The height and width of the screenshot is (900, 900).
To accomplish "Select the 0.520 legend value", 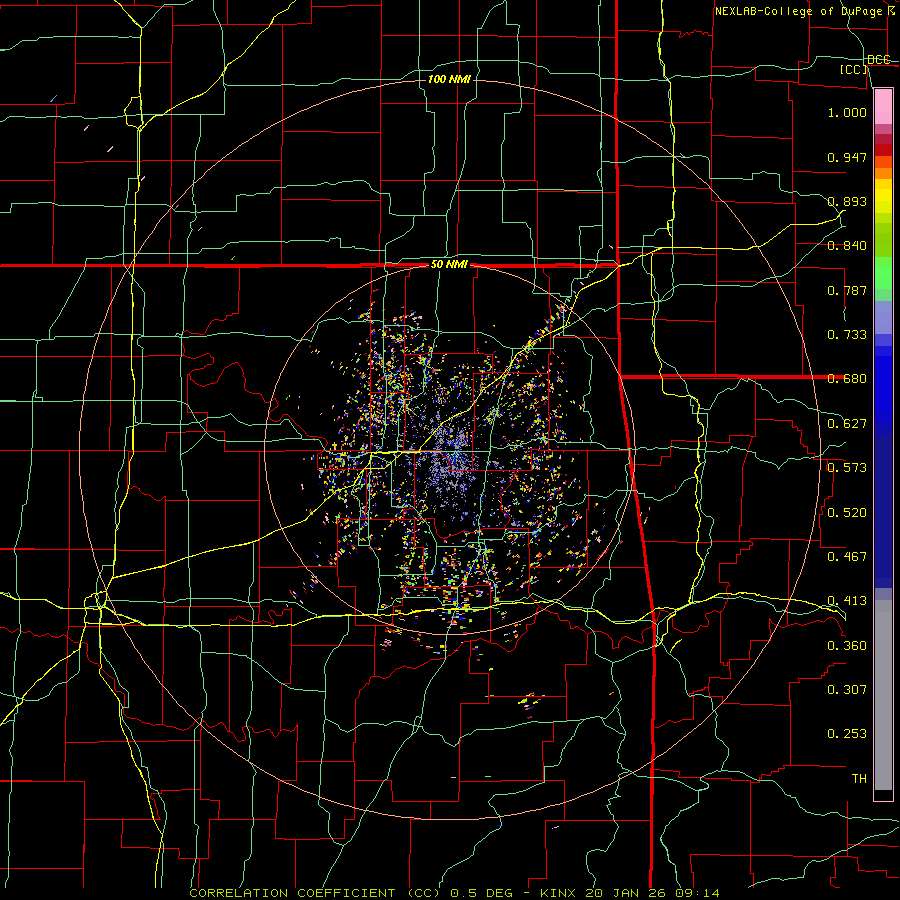I will 847,513.
